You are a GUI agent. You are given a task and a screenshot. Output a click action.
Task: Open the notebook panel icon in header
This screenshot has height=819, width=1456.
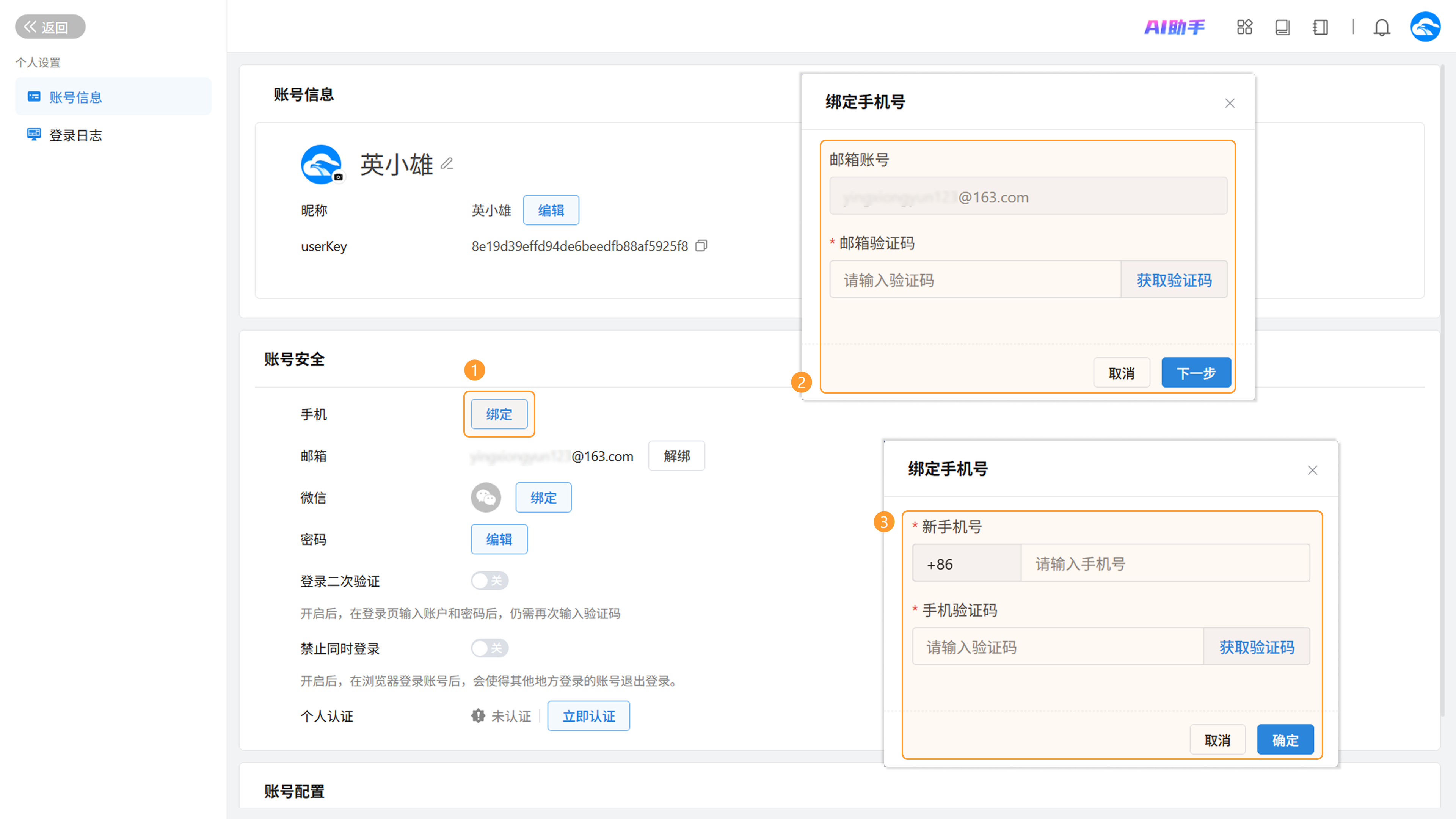coord(1320,27)
